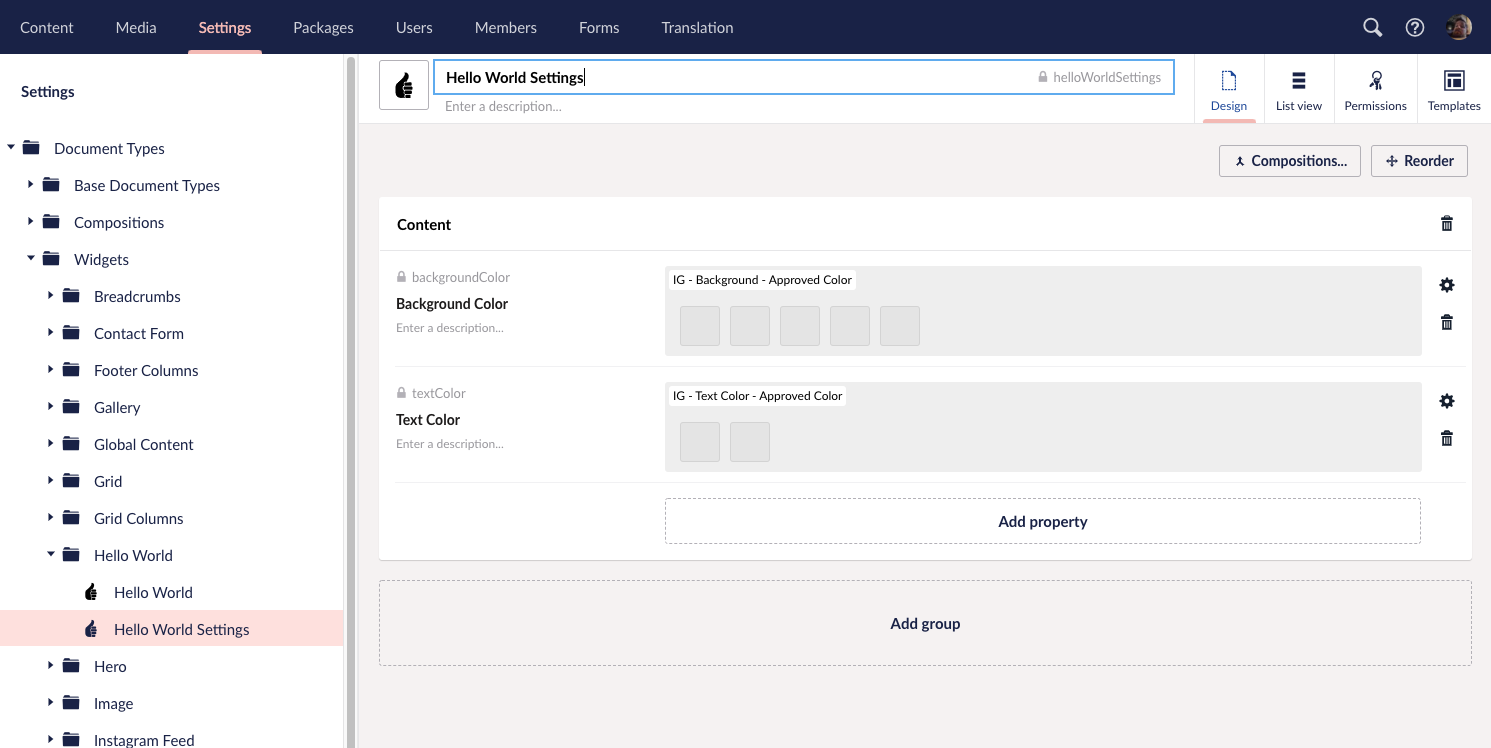
Task: Collapse the Hello World folder
Action: 51,555
